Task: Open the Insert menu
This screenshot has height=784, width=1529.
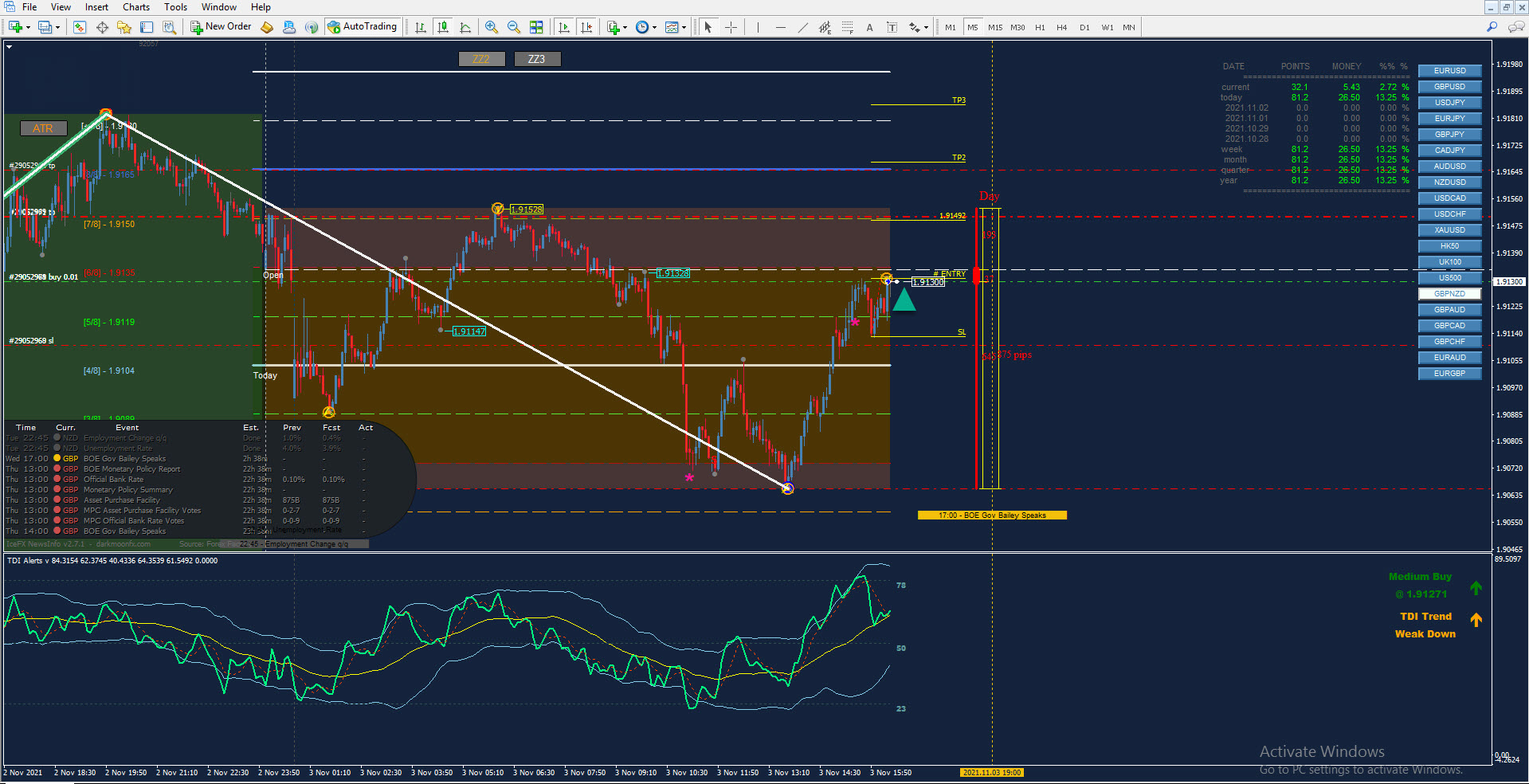Action: pyautogui.click(x=96, y=7)
